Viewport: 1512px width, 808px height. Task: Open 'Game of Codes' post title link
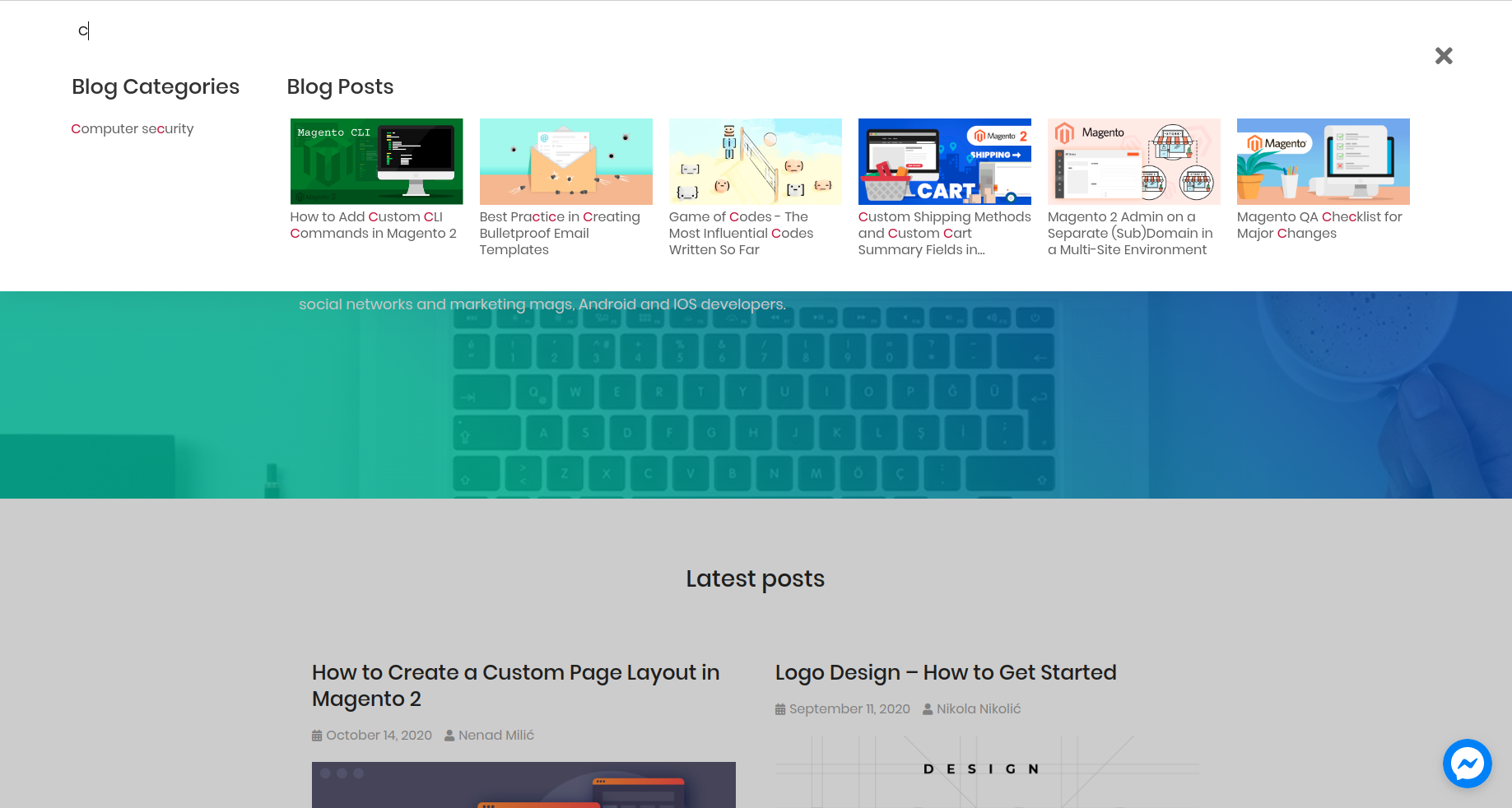tap(742, 234)
